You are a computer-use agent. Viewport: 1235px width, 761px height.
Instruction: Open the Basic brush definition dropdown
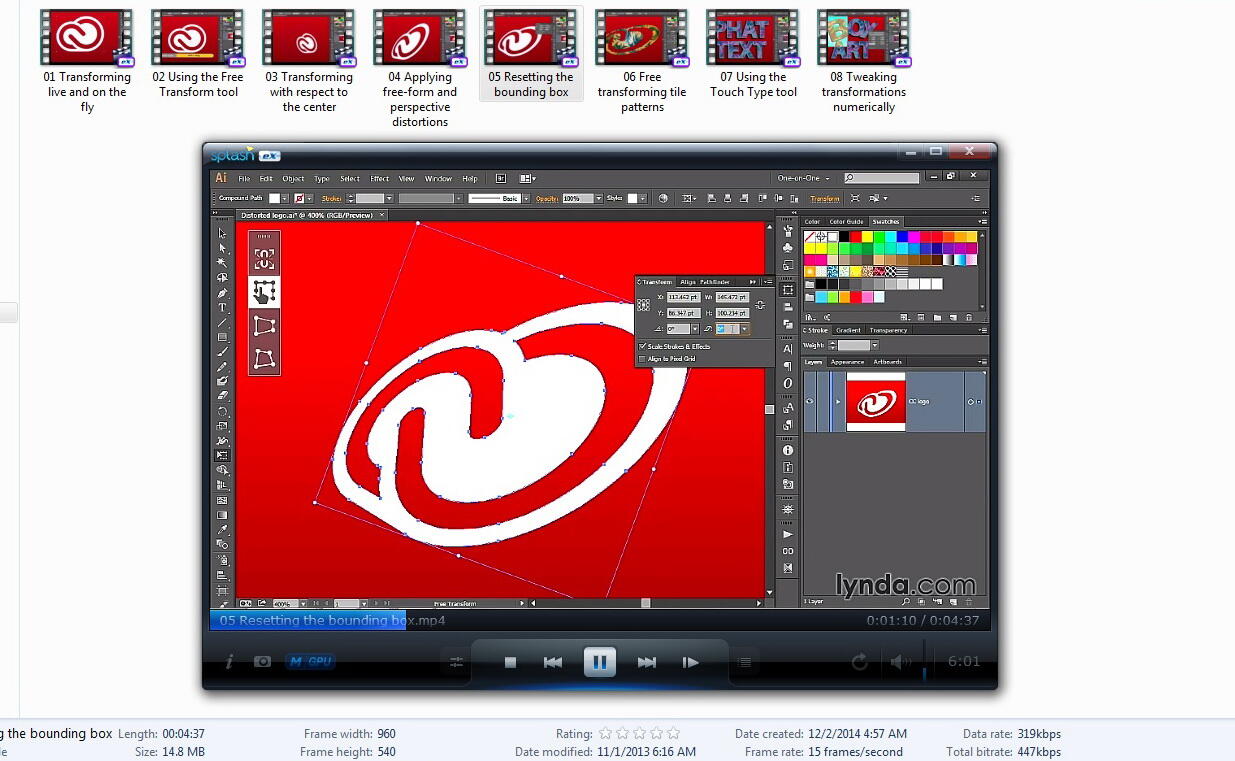(x=525, y=198)
